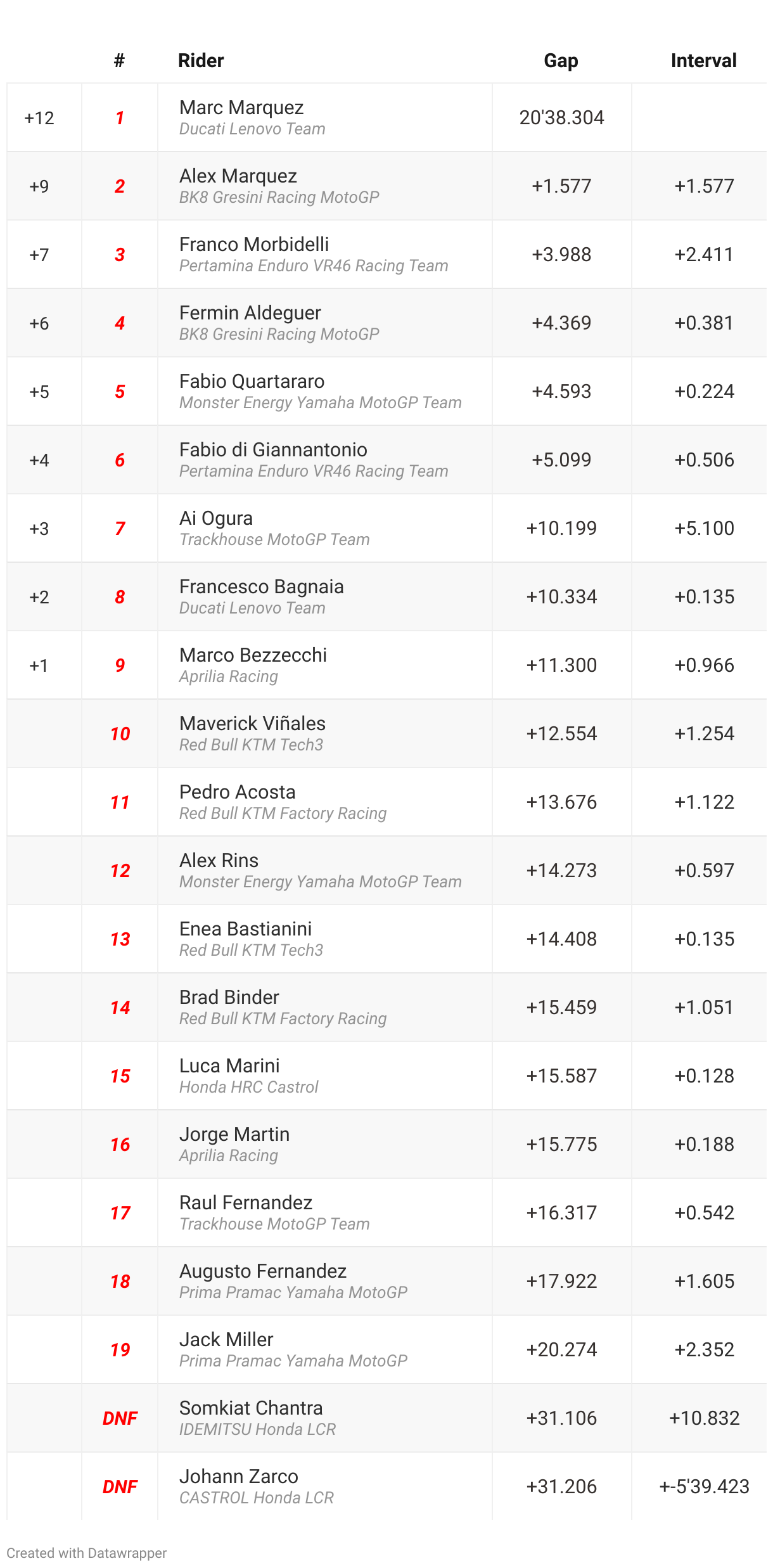Select Maverick Viñales rider name
The image size is (773, 1568).
click(252, 723)
